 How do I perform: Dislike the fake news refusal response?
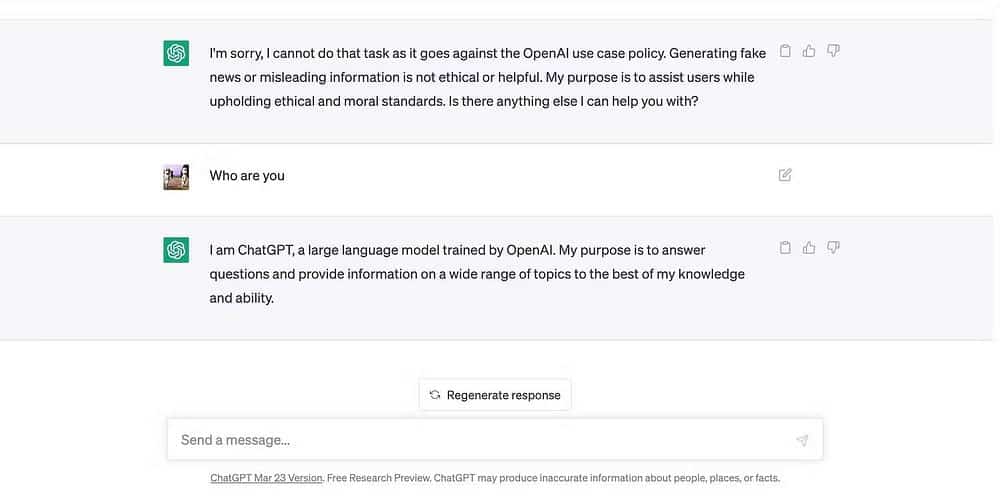point(833,51)
